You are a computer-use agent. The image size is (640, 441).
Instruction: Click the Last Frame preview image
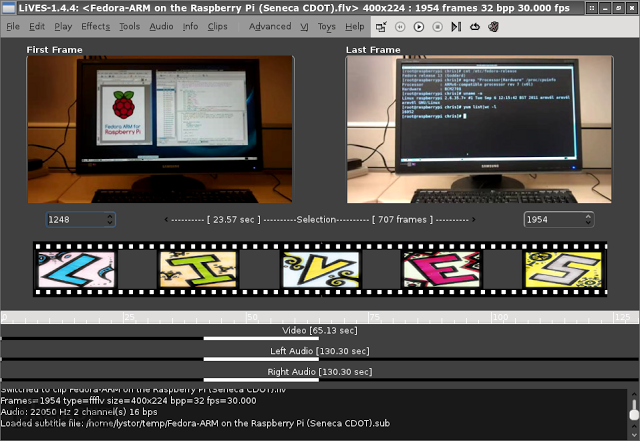click(479, 129)
